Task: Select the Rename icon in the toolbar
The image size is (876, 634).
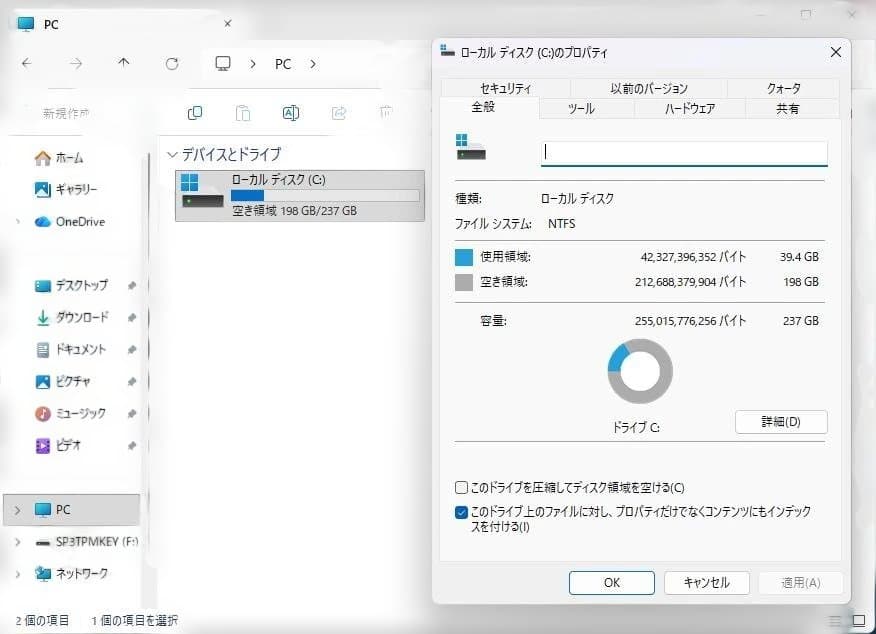Action: [291, 113]
